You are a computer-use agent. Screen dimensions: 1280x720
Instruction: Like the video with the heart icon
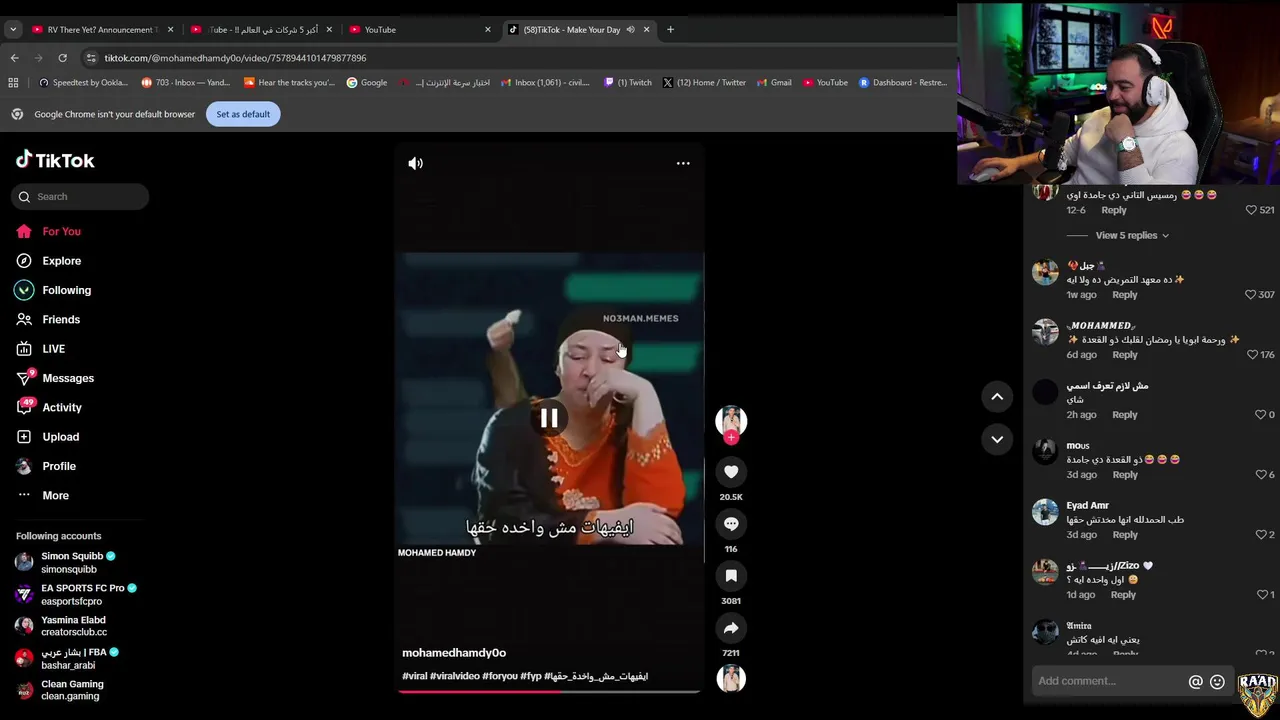coord(731,472)
